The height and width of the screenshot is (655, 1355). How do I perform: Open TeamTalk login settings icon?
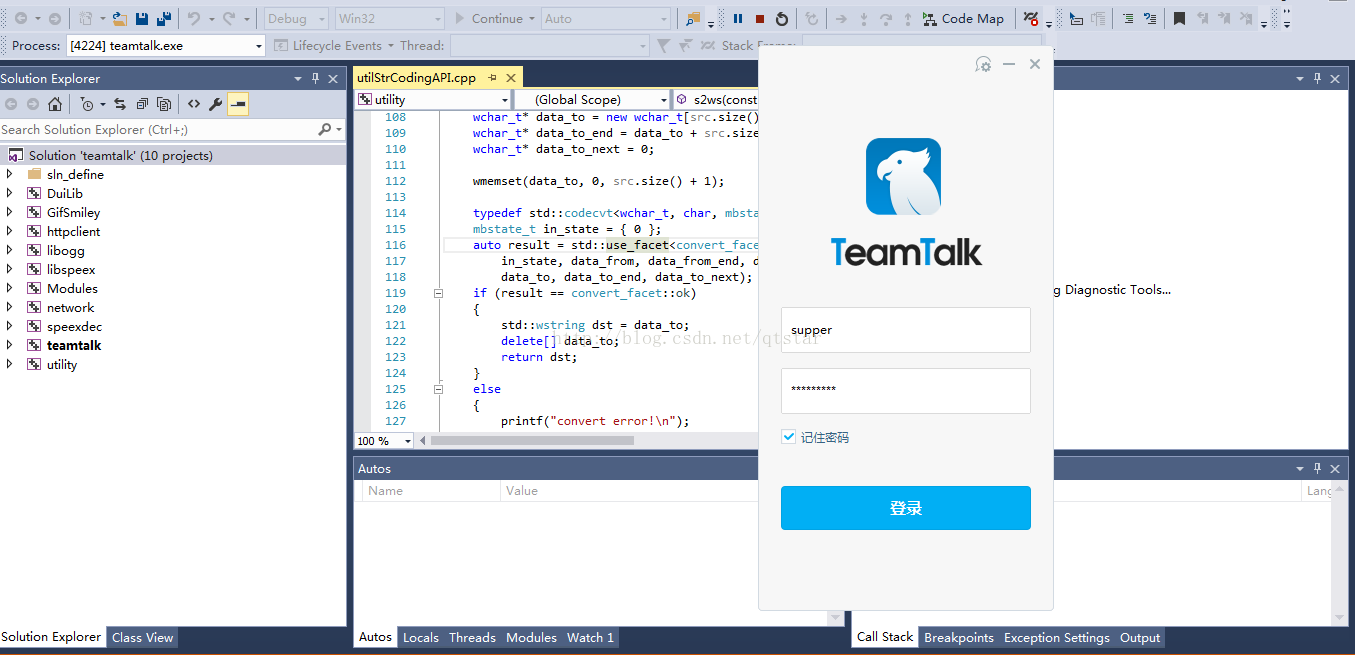[983, 64]
